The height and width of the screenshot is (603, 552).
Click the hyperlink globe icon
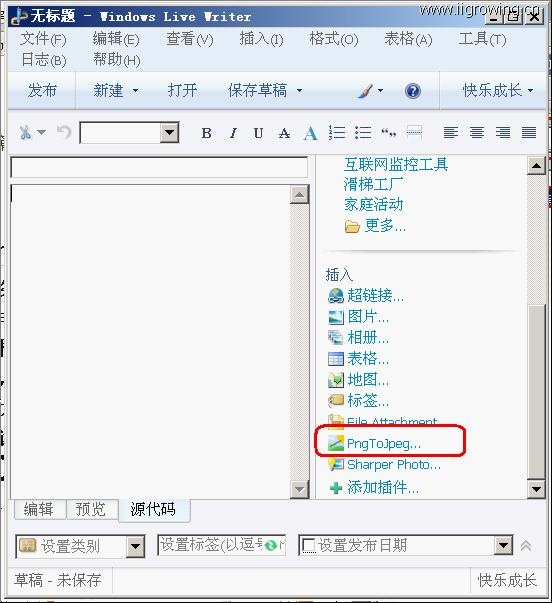click(x=335, y=296)
